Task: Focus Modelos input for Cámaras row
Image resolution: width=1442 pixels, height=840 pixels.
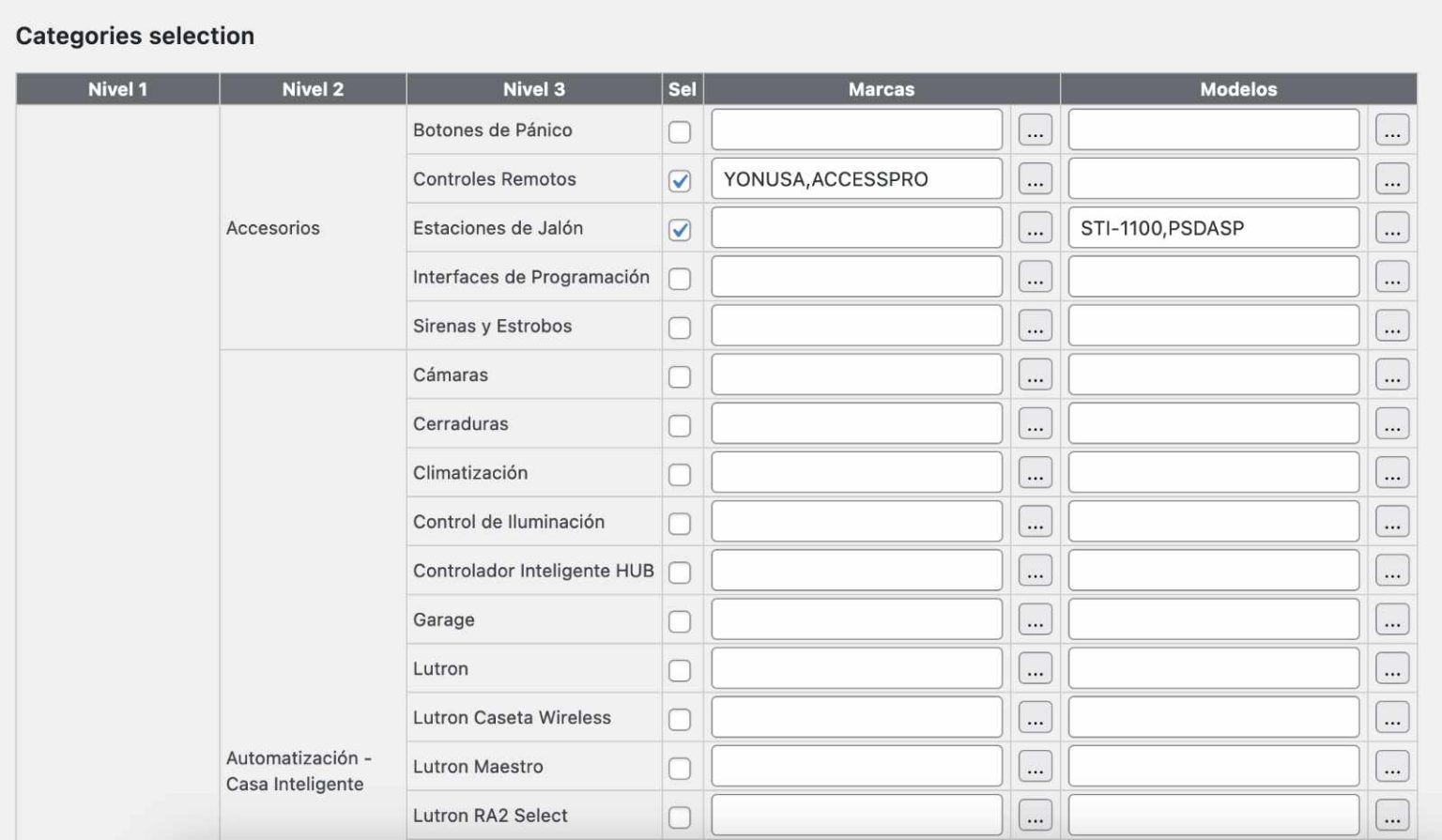Action: (x=1213, y=374)
